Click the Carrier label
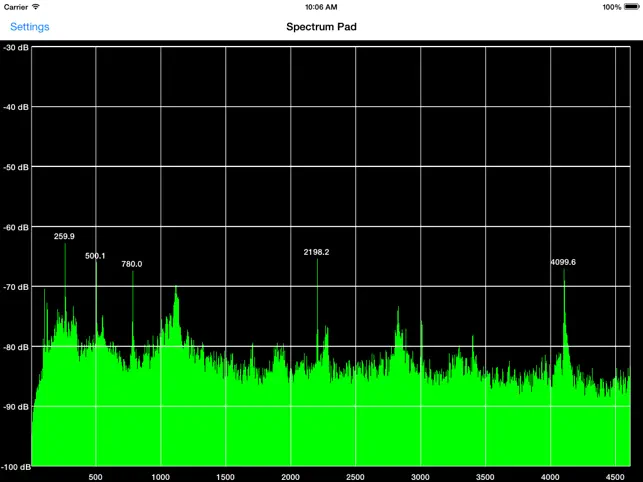 pos(16,7)
